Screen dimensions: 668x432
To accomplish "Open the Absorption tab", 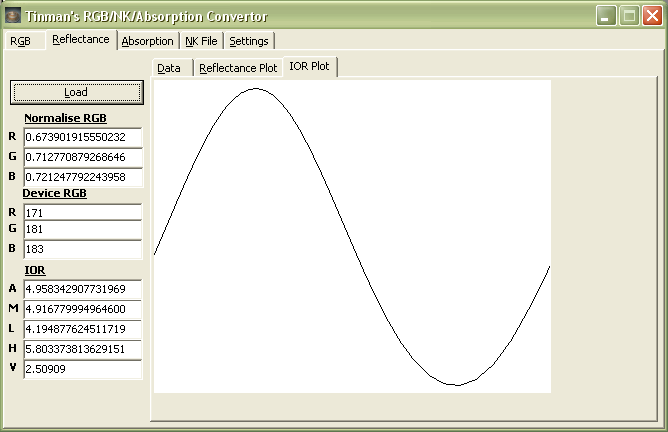I will pyautogui.click(x=147, y=41).
